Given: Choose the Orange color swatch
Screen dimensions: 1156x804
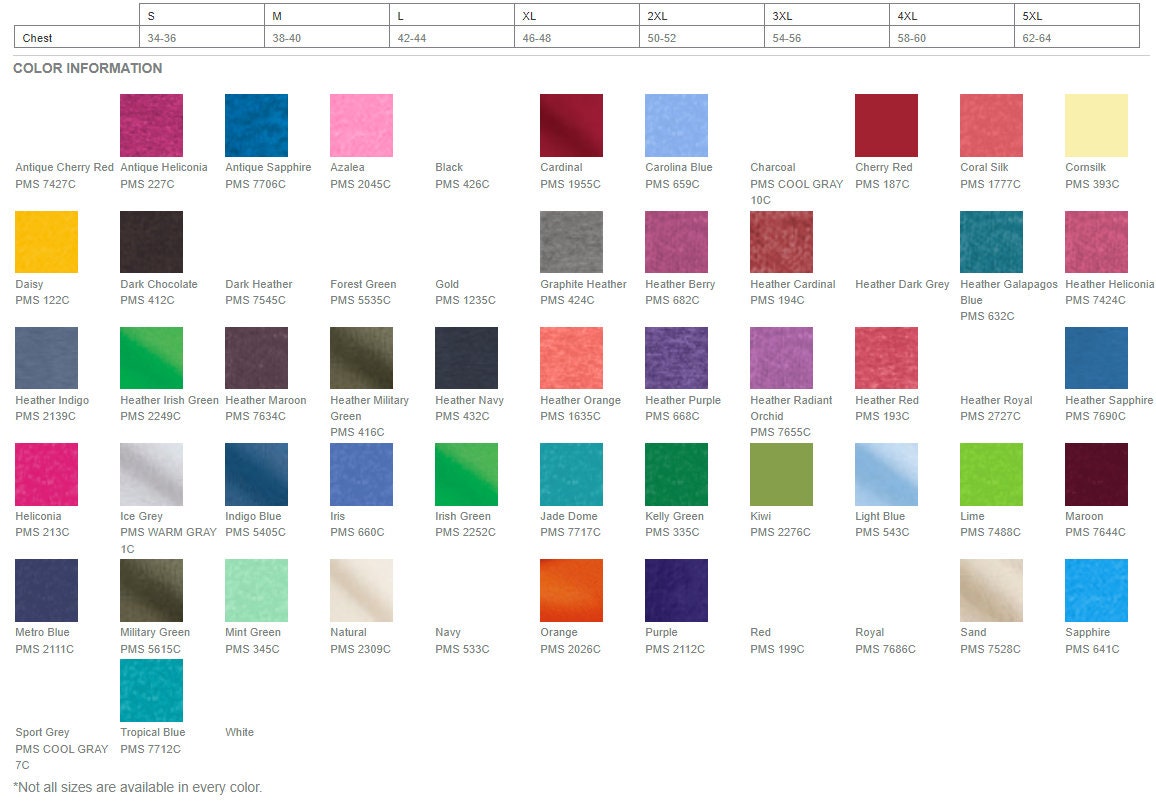Looking at the screenshot, I should tap(571, 590).
